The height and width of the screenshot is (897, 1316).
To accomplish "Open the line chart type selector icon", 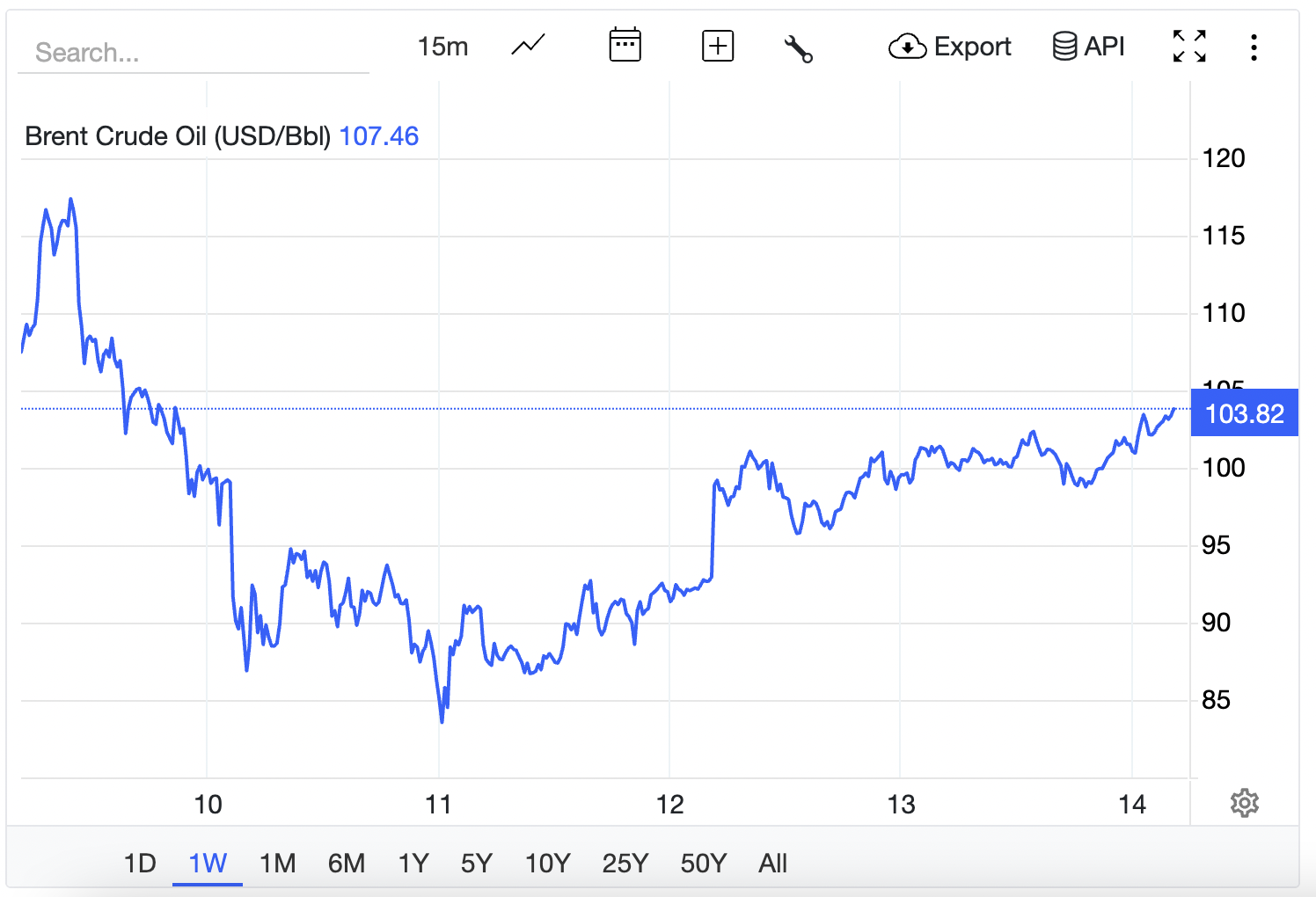I will (528, 46).
